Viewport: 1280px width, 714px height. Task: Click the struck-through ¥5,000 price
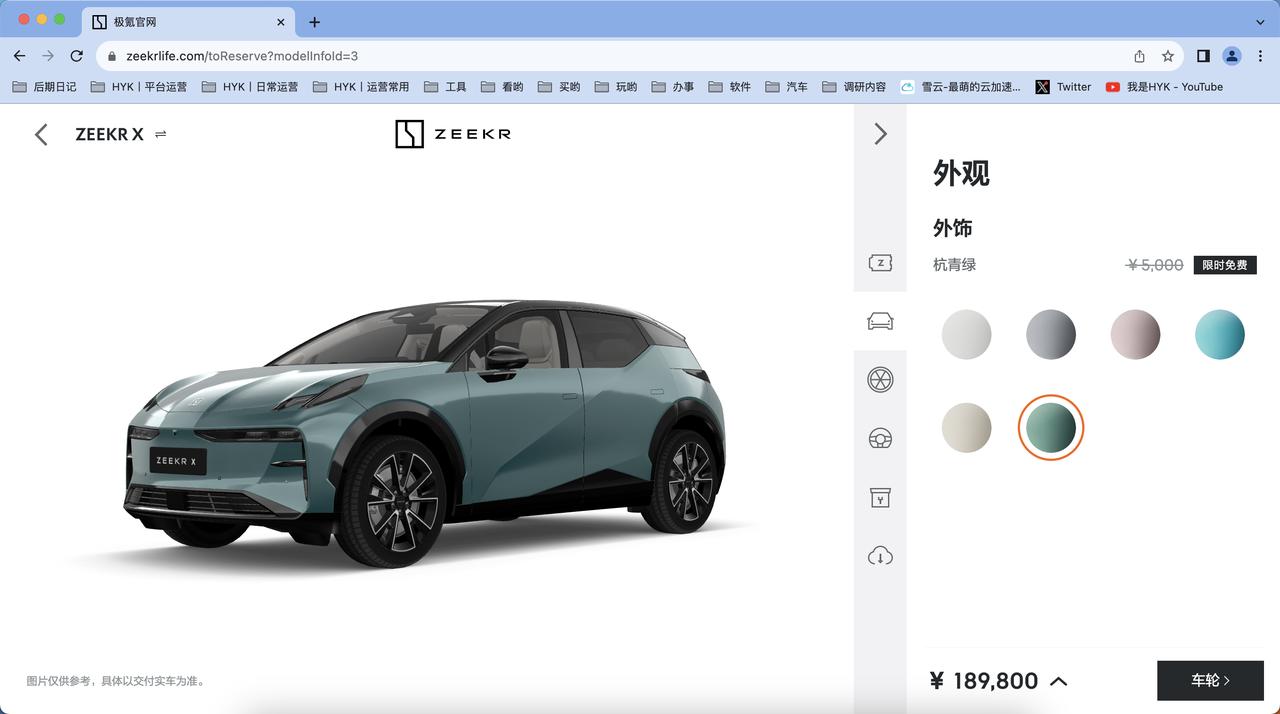click(1155, 265)
